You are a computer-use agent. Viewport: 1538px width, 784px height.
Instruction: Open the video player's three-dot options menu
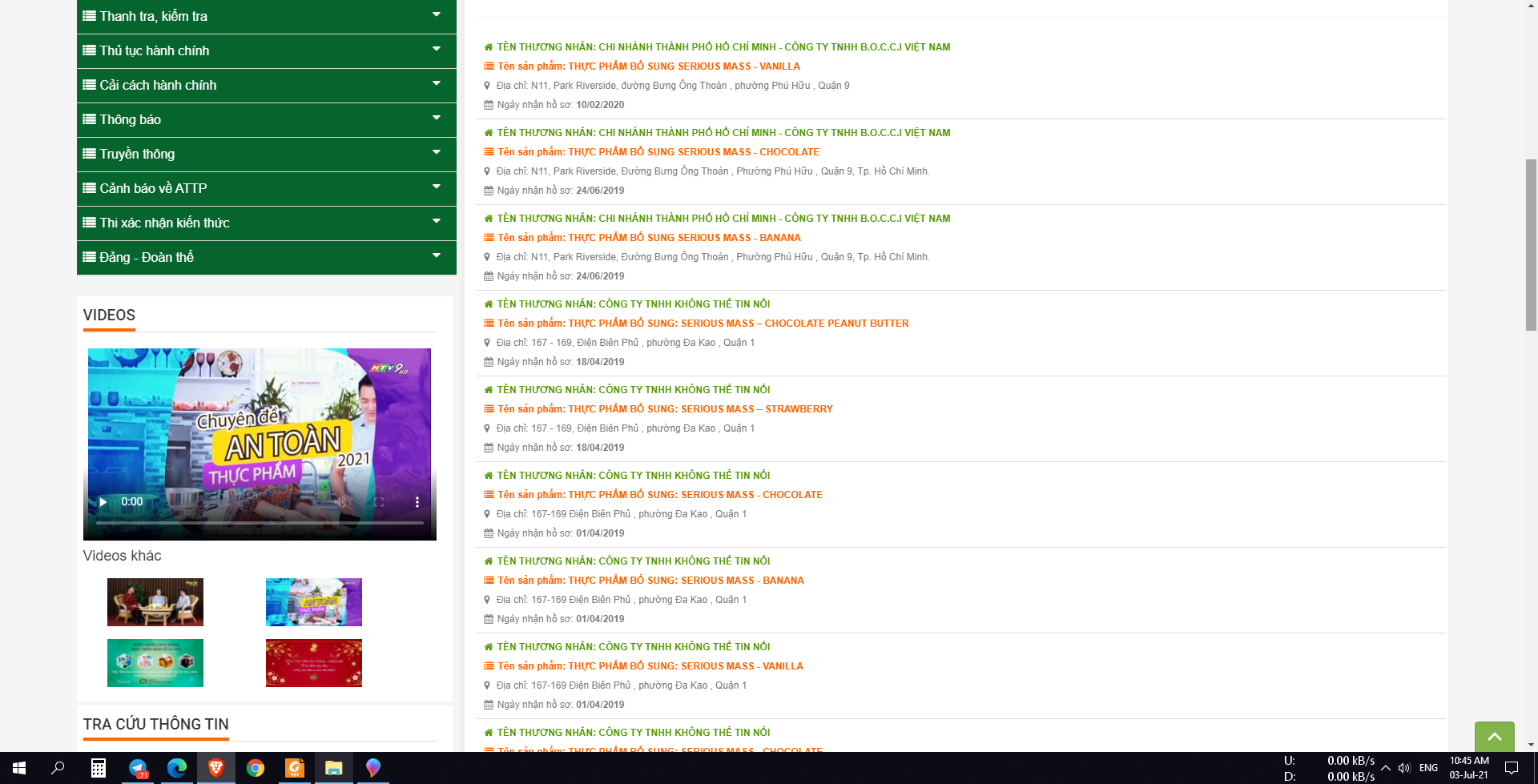417,502
